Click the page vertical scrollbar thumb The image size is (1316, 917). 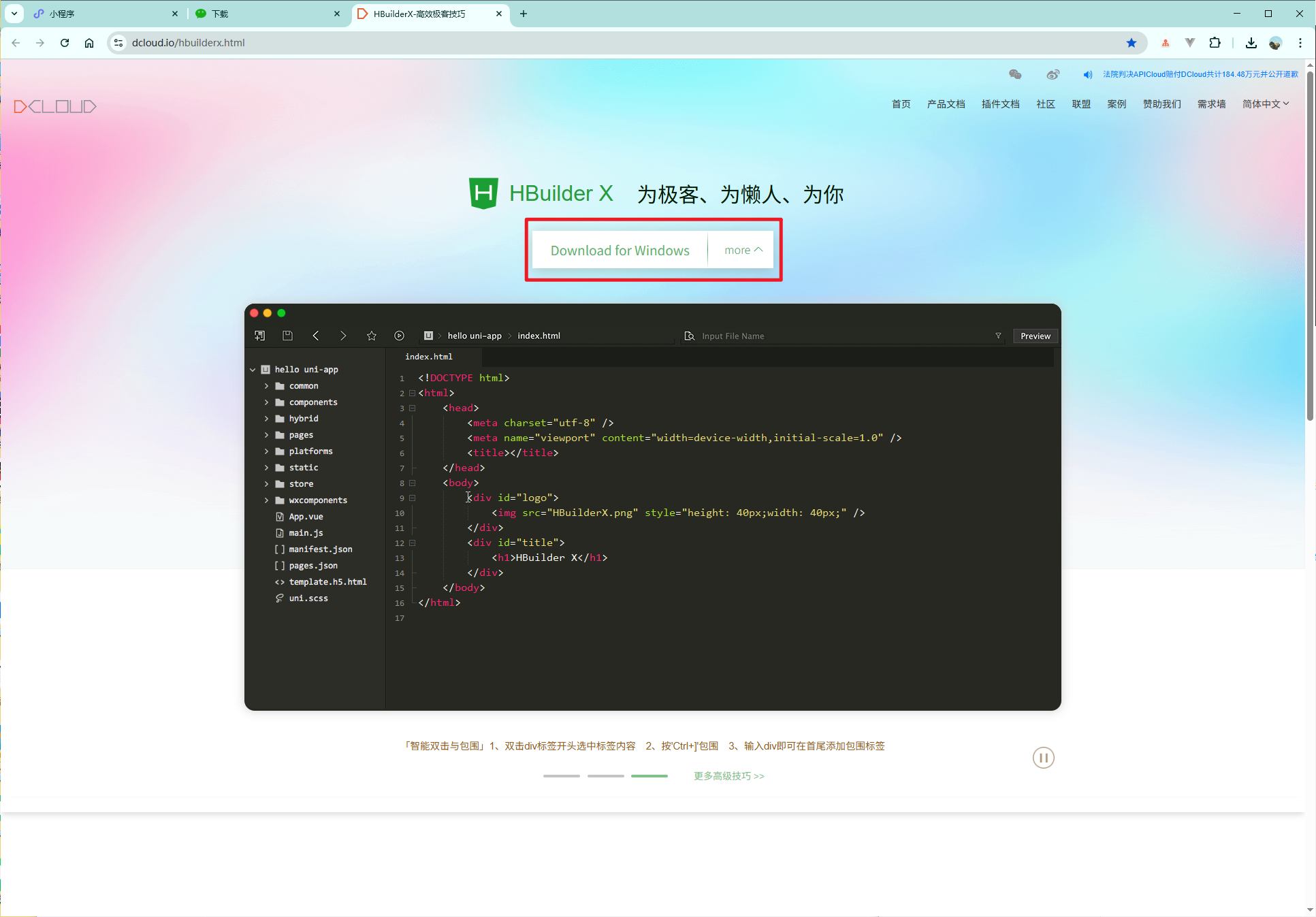coord(1310,245)
